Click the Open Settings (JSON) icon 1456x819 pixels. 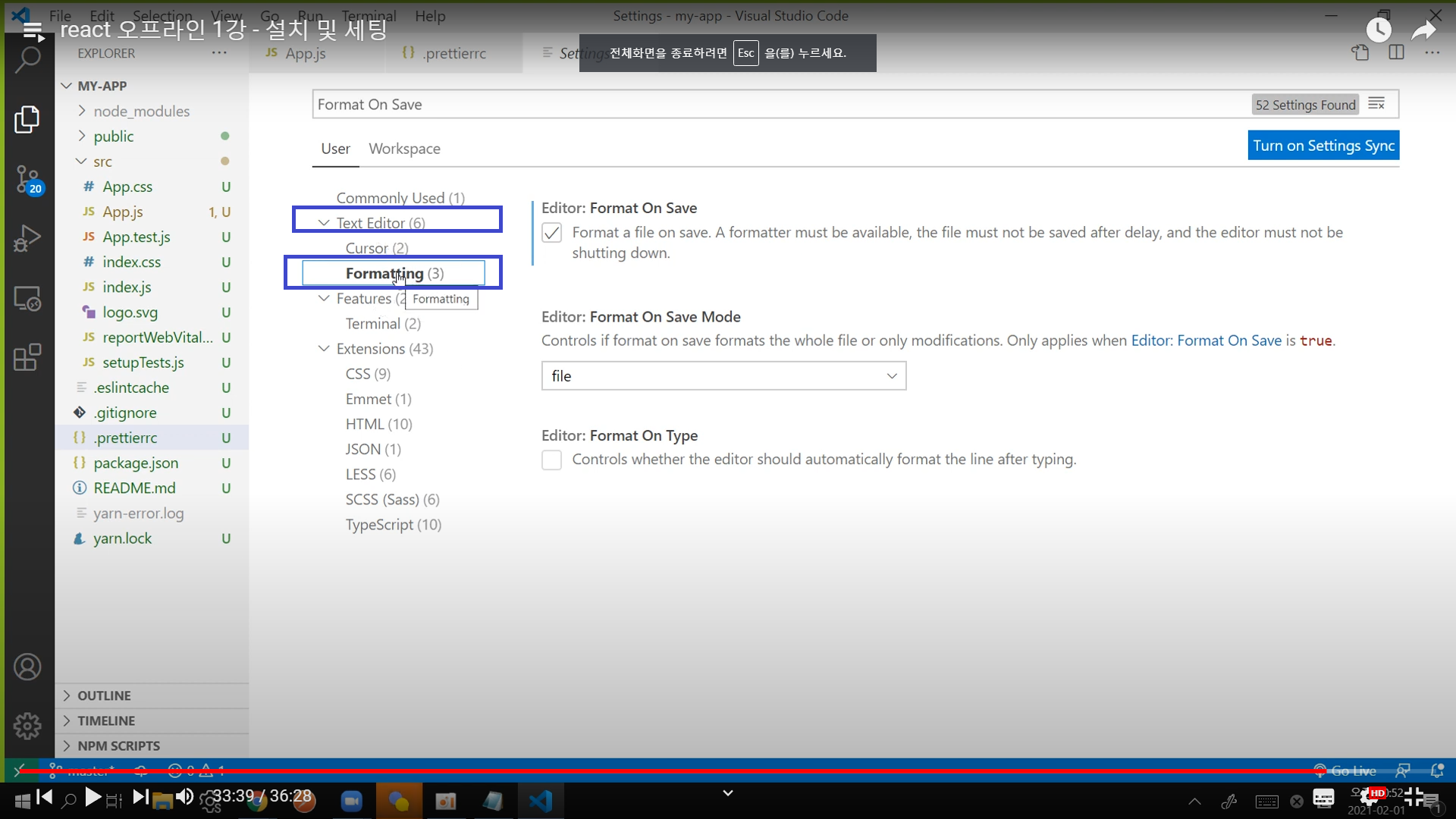coord(1360,53)
